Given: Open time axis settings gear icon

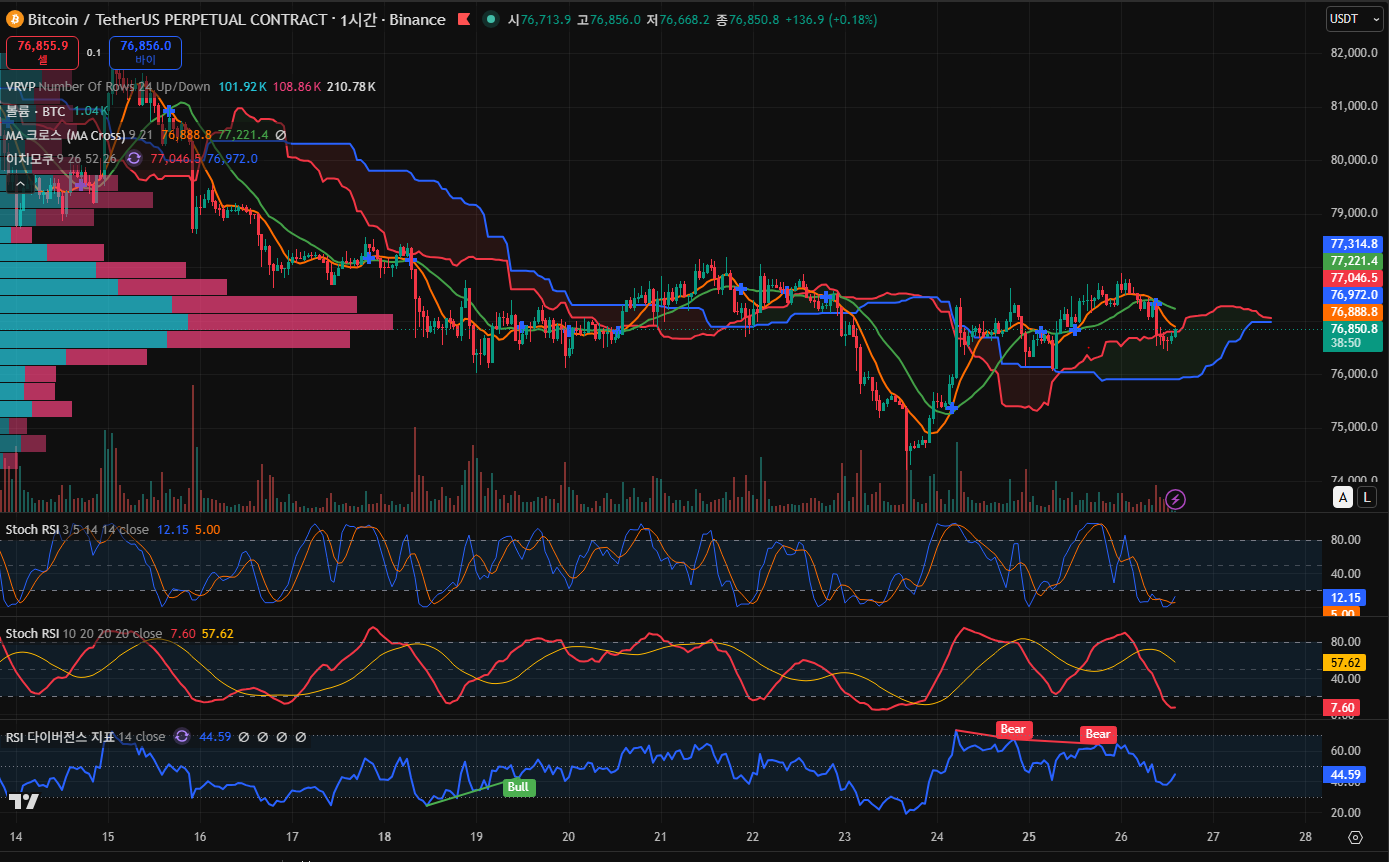Looking at the screenshot, I should [1355, 837].
